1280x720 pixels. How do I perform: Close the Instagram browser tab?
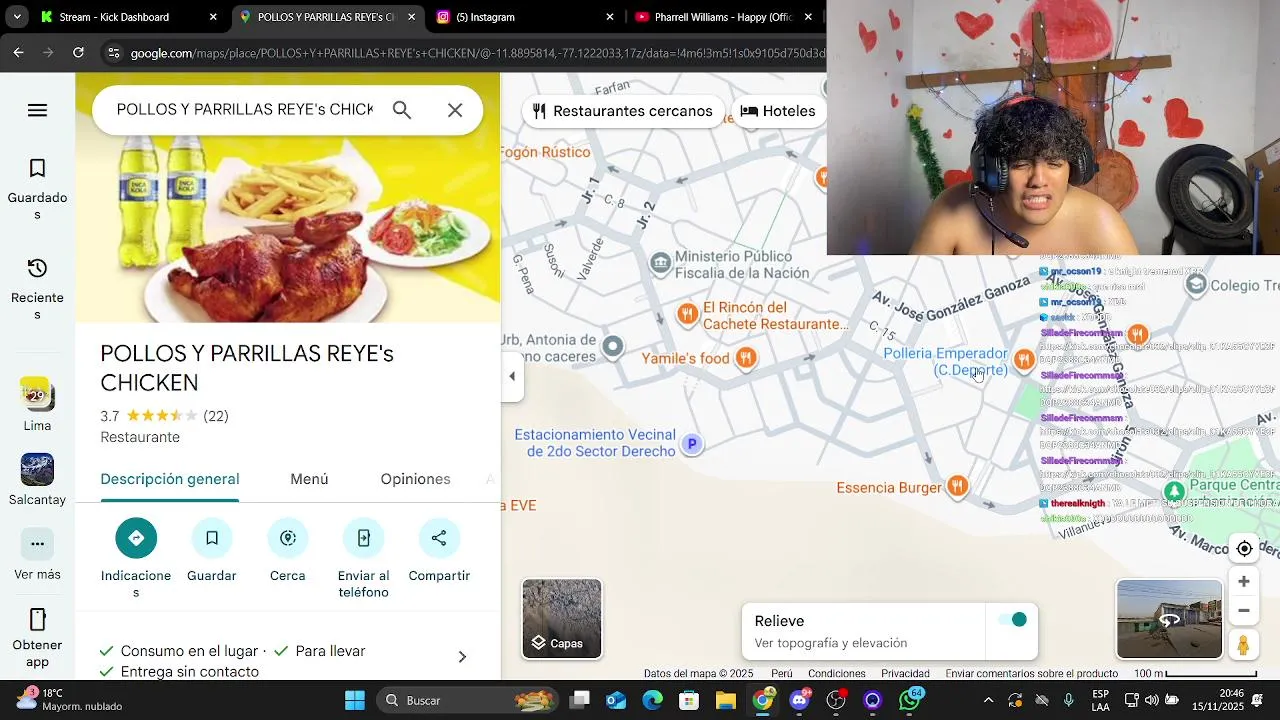(x=610, y=17)
